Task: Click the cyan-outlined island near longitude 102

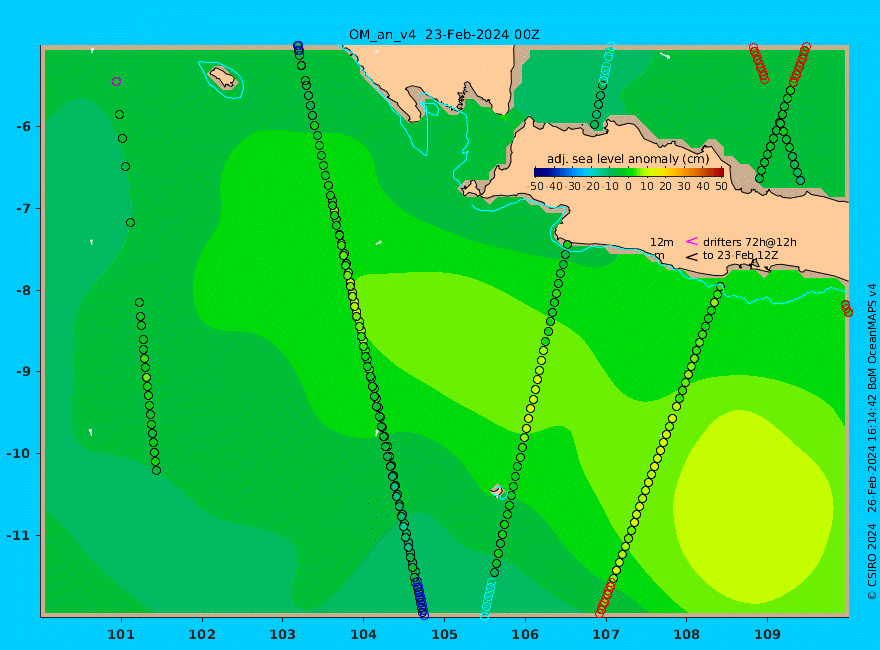Action: (x=223, y=78)
